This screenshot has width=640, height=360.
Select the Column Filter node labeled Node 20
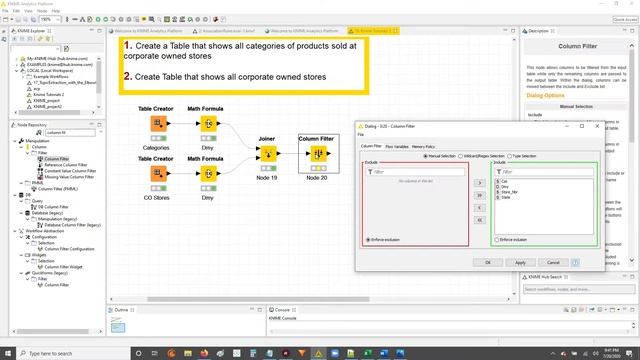point(318,153)
